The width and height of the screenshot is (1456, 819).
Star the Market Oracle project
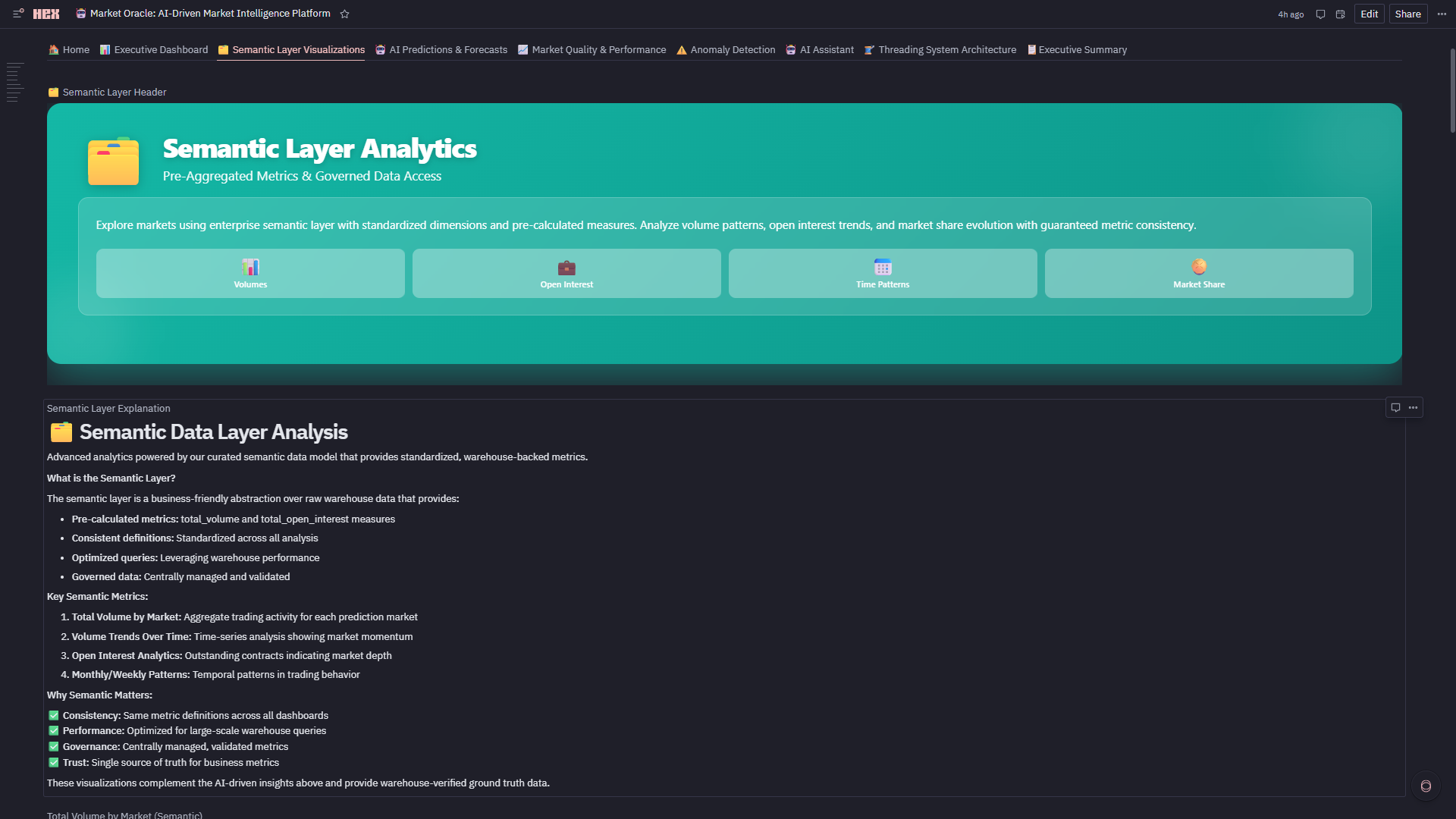[x=345, y=14]
